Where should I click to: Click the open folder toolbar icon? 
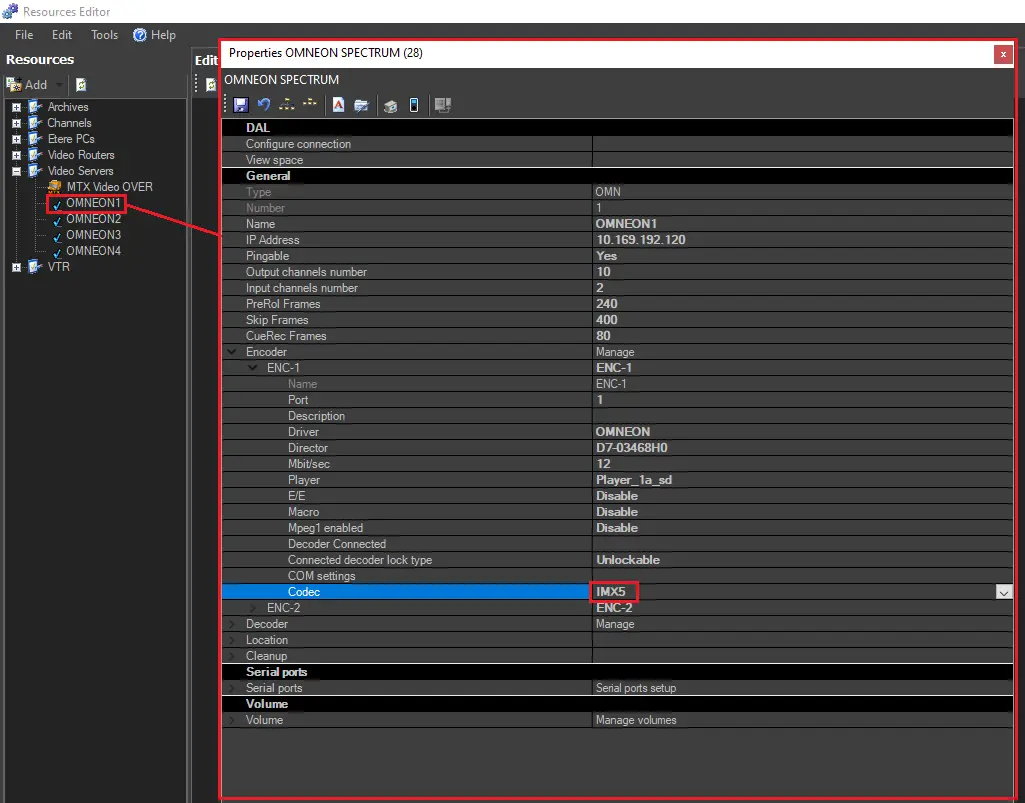361,104
